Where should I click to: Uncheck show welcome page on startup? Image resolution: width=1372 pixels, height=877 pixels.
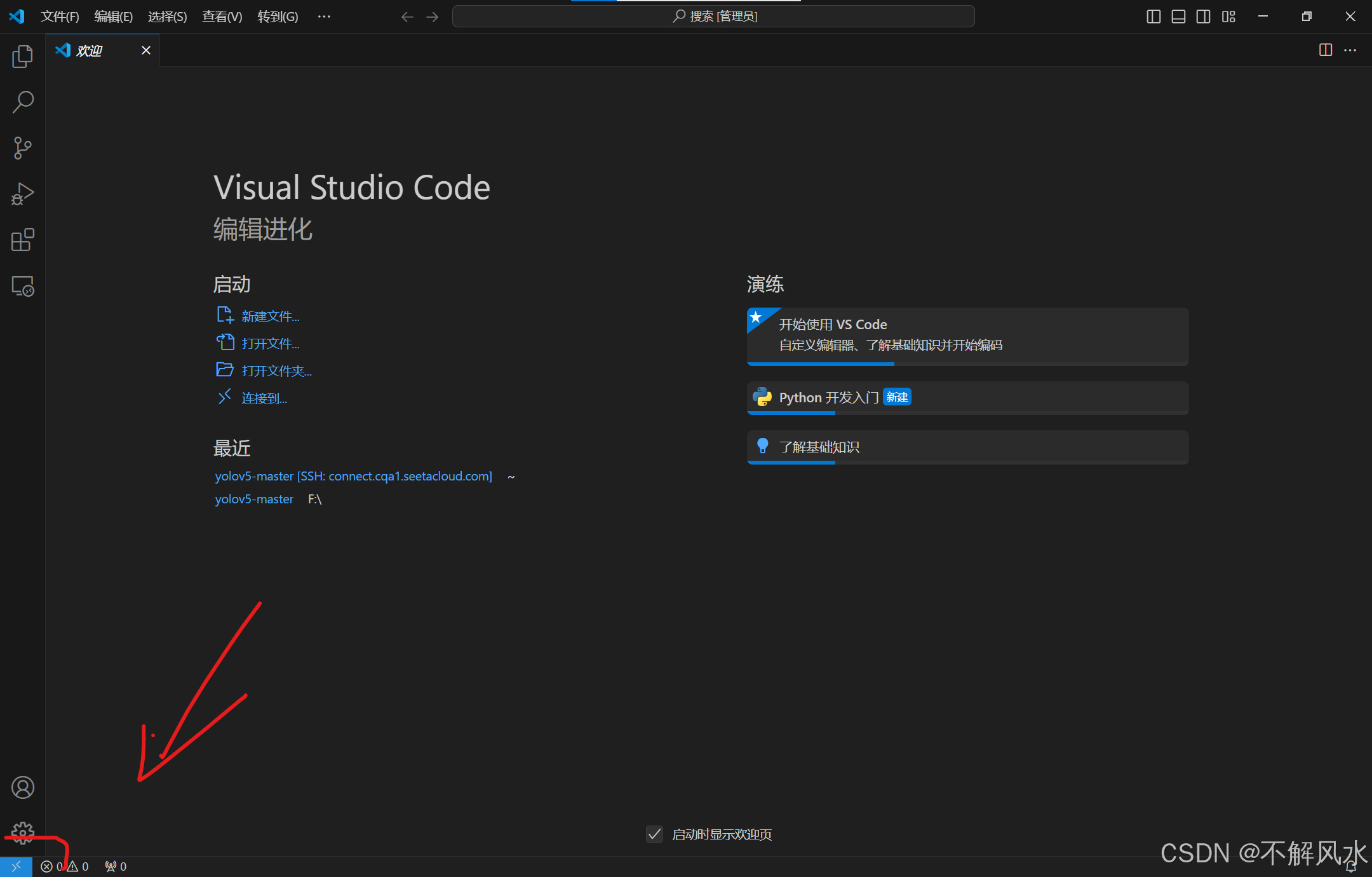point(654,834)
